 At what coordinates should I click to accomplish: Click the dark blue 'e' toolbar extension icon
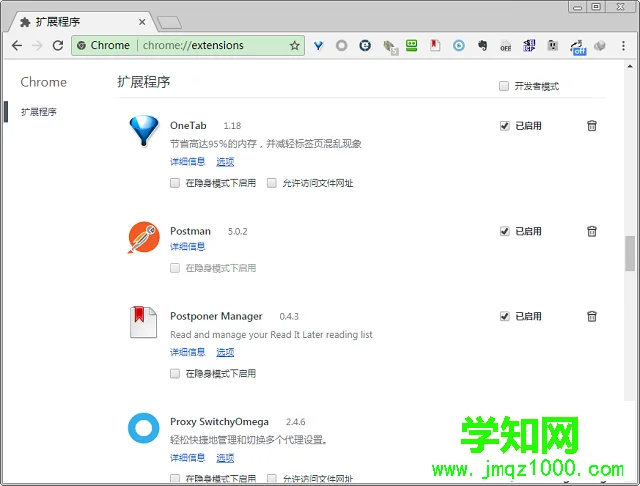coord(365,46)
